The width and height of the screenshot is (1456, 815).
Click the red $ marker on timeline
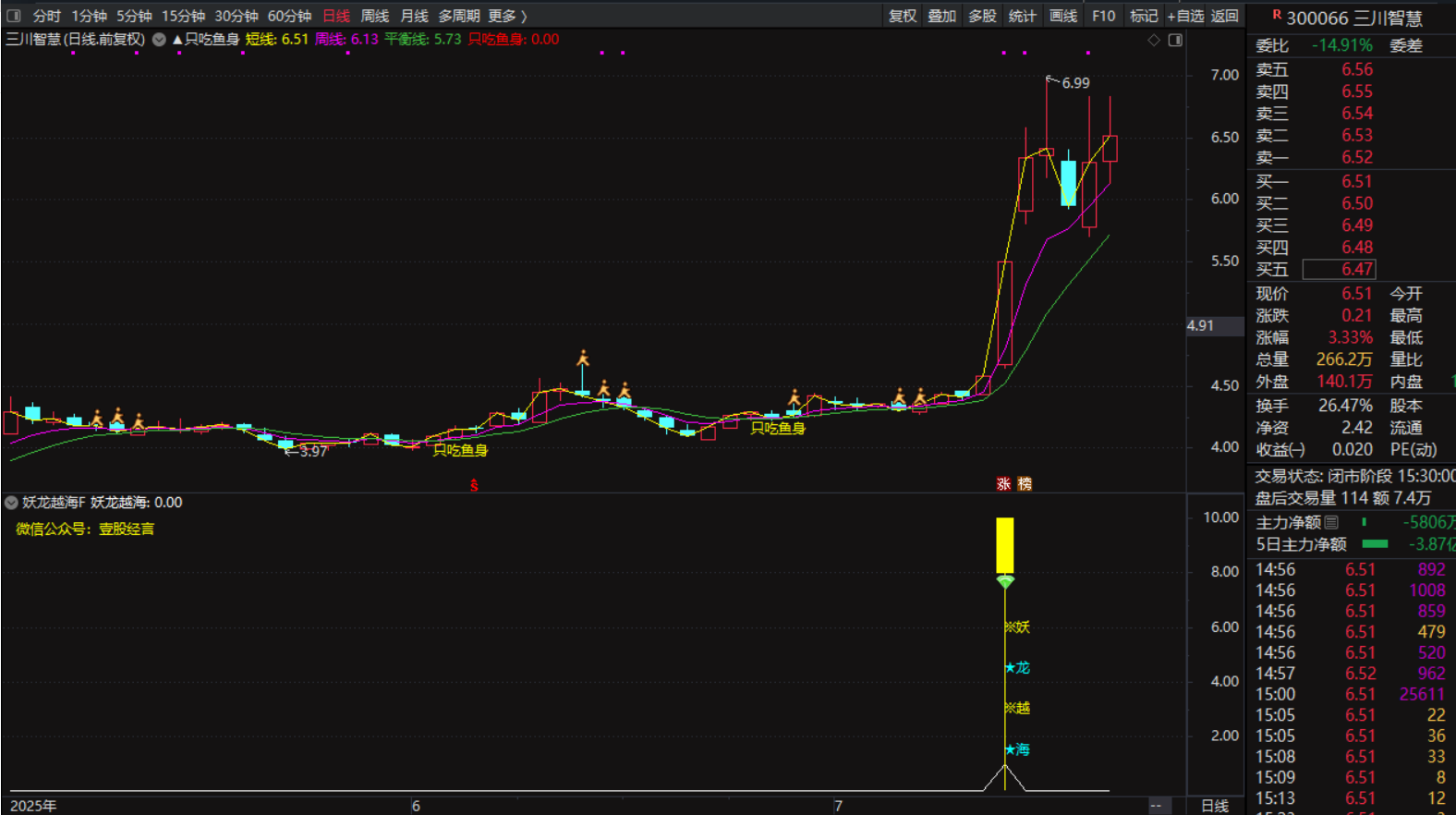[x=474, y=485]
